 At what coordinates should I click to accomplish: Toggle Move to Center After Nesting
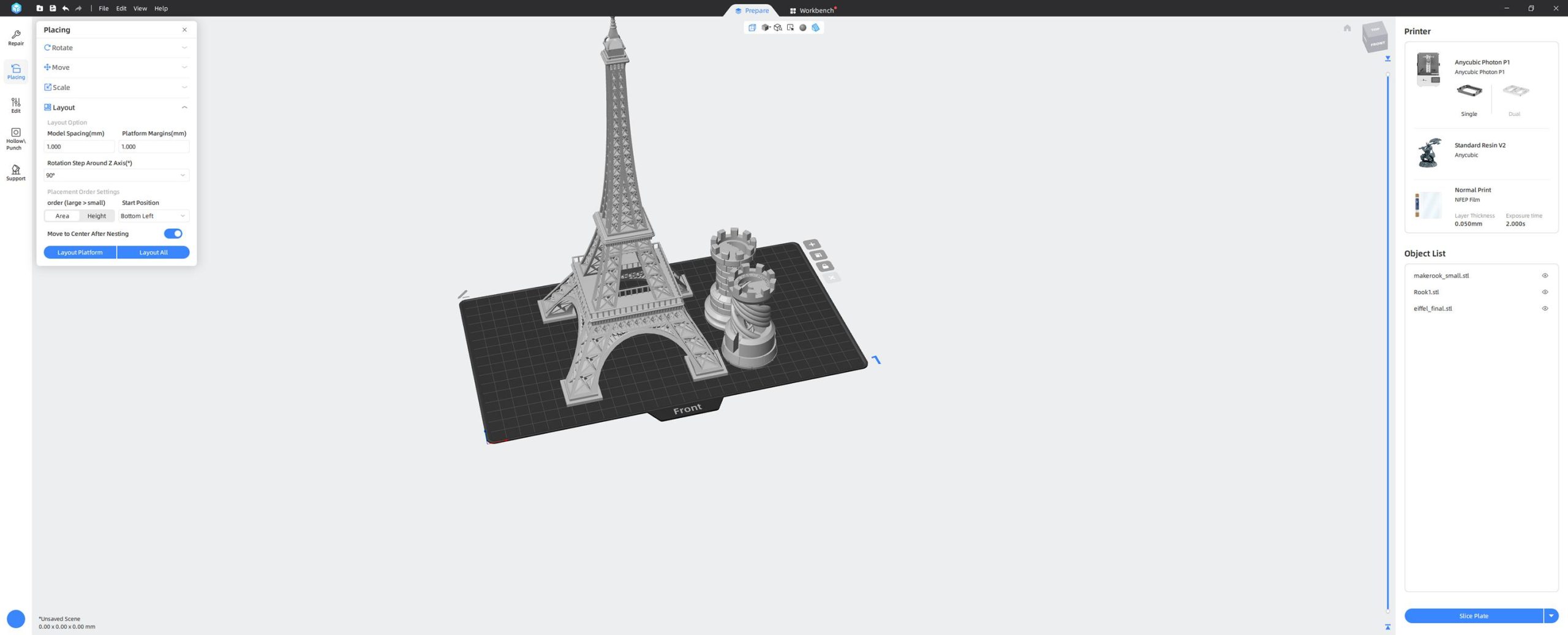click(173, 234)
